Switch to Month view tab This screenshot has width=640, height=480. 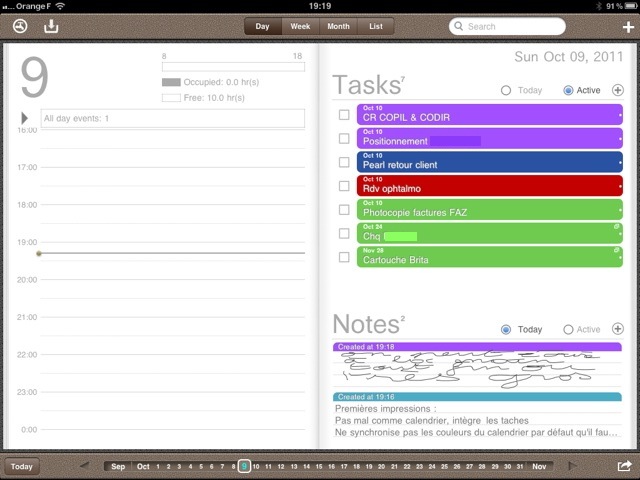coord(338,27)
